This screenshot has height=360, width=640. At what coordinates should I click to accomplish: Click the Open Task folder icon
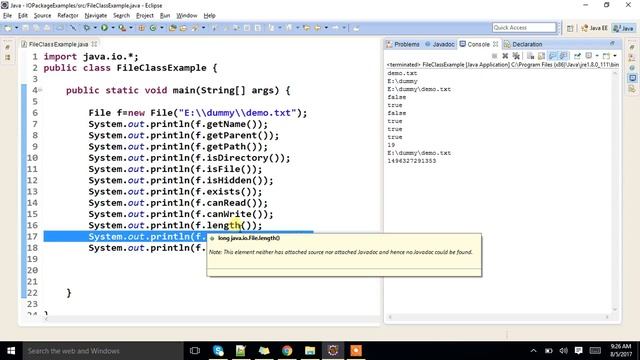coord(183,28)
